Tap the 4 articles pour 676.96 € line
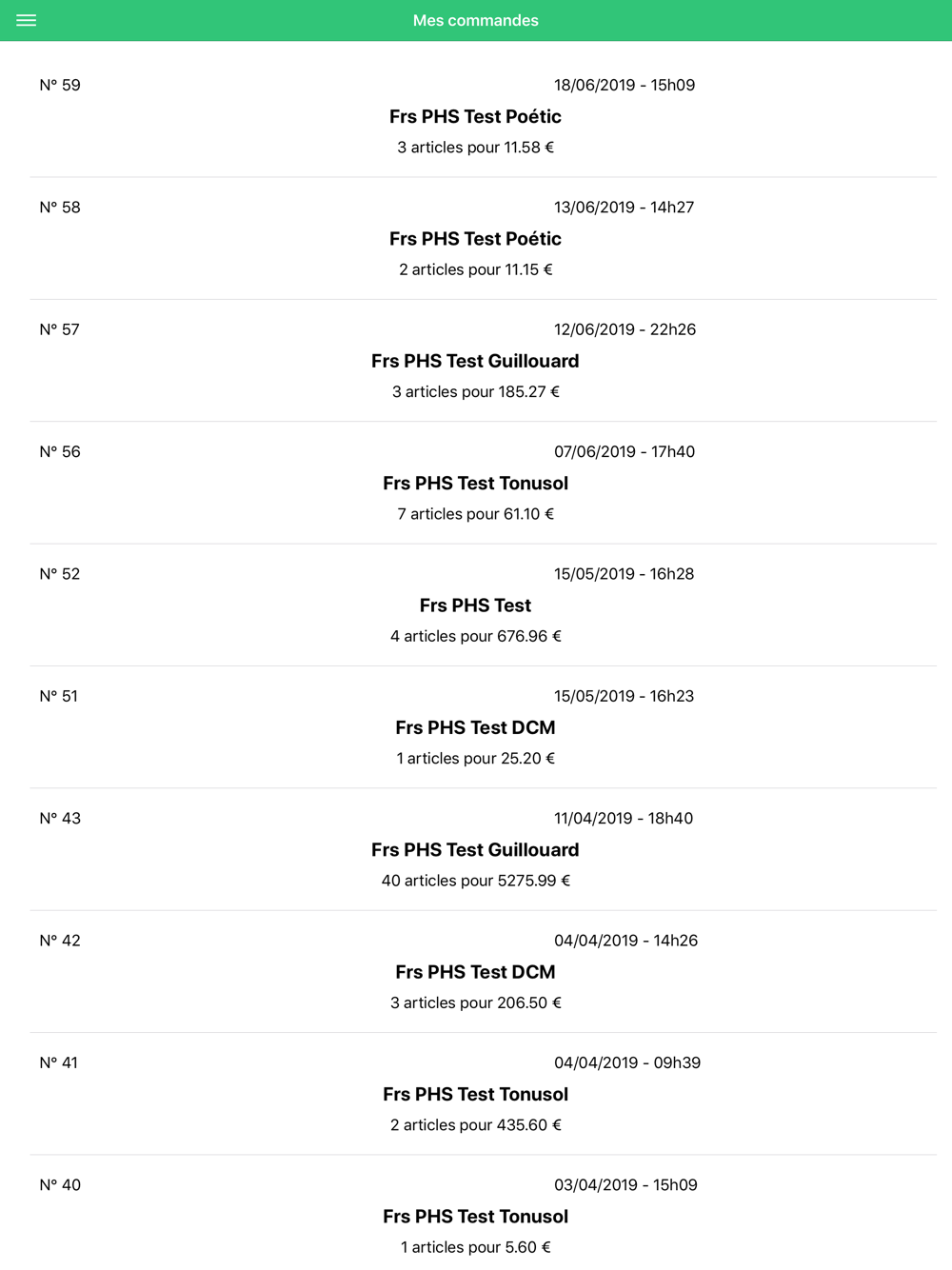Screen dimensions: 952x1270 point(476,636)
